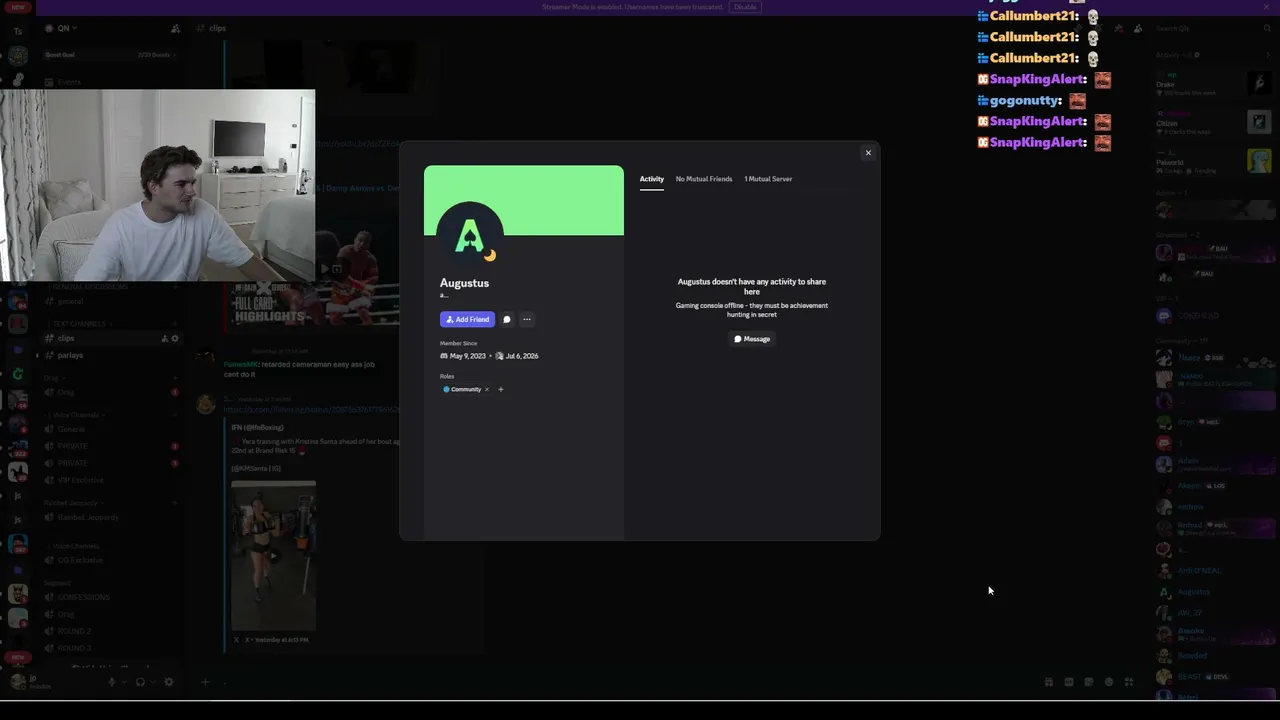This screenshot has height=720, width=1280.
Task: Click the plus attachment button in the message bar
Action: (x=205, y=682)
